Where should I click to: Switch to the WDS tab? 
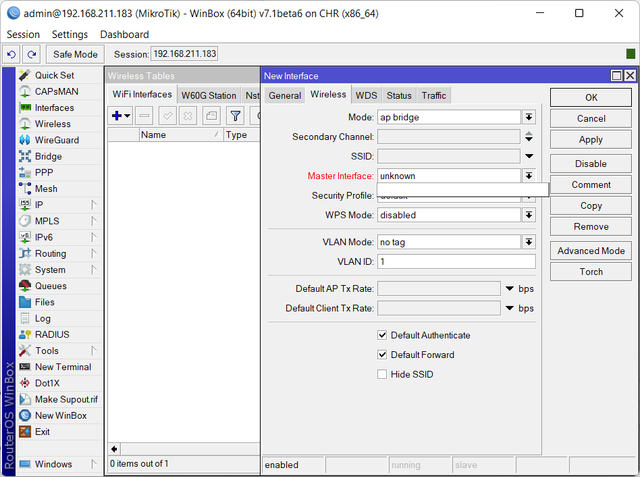tap(366, 96)
